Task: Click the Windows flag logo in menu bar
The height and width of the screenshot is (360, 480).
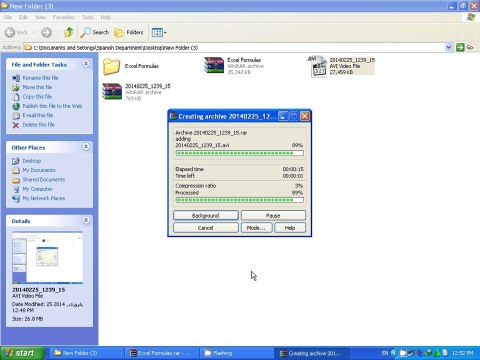Action: click(x=471, y=17)
